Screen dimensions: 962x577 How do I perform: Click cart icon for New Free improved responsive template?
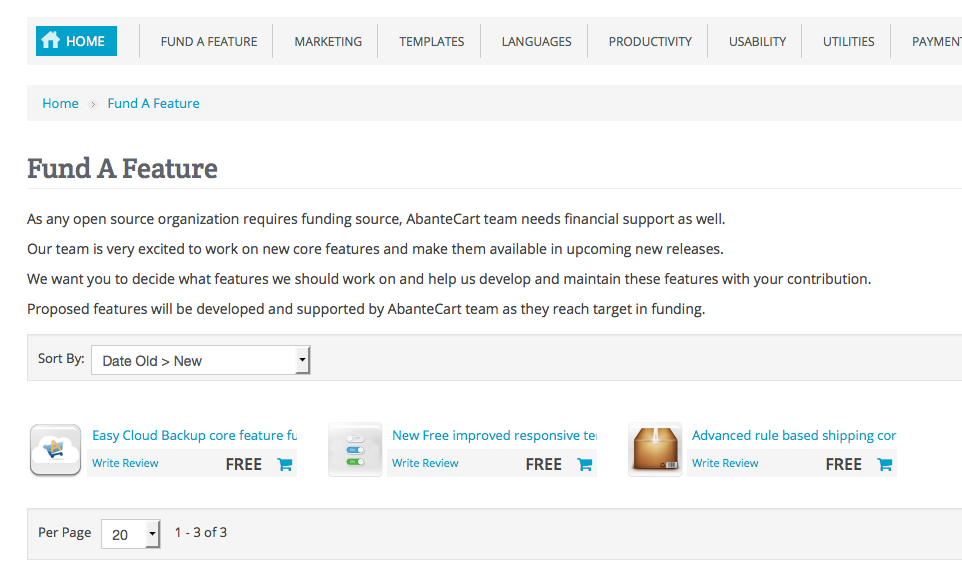coord(585,465)
